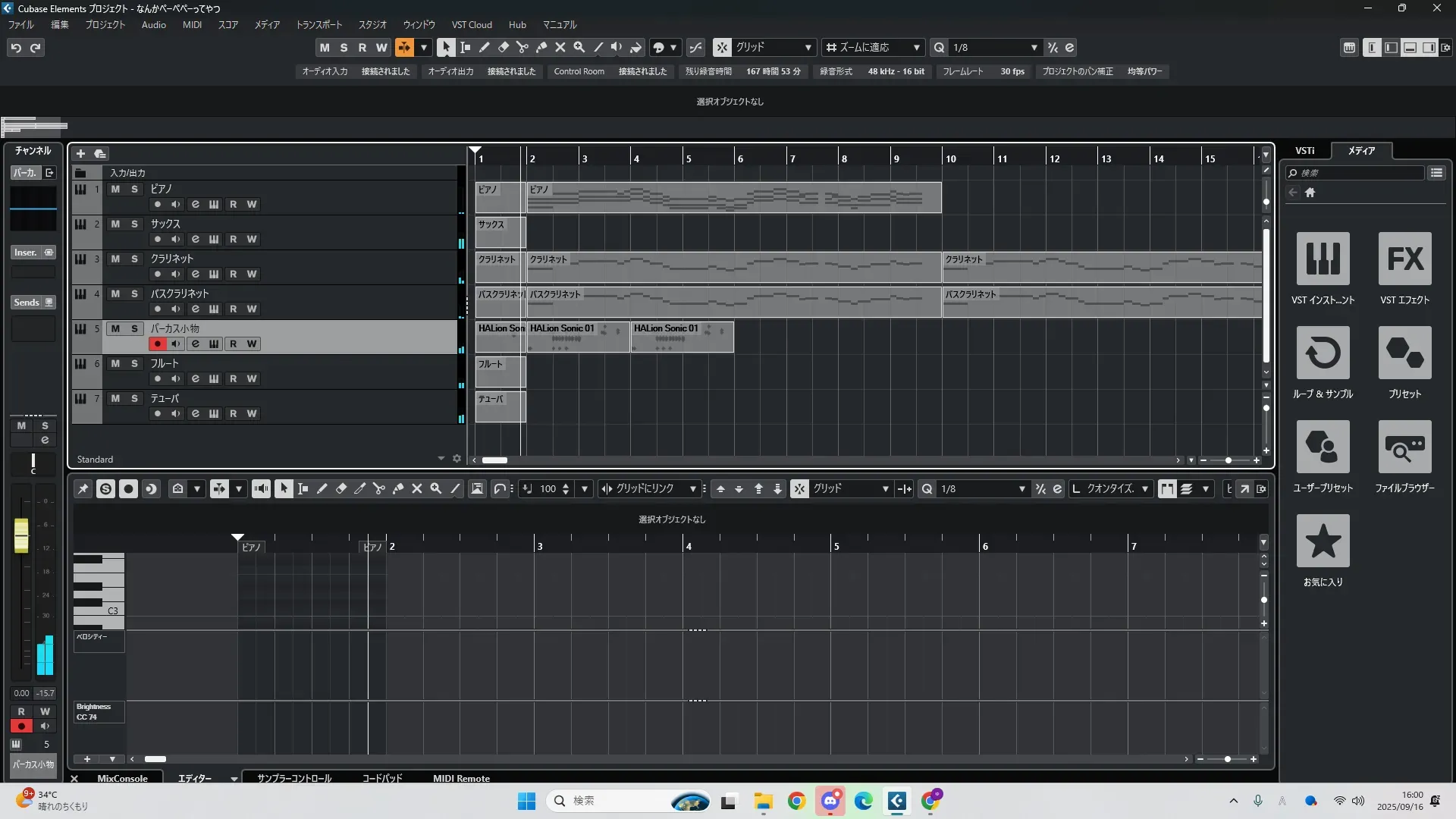Open the グリッド snap type dropdown in main toolbar
Image resolution: width=1456 pixels, height=819 pixels.
tap(808, 48)
